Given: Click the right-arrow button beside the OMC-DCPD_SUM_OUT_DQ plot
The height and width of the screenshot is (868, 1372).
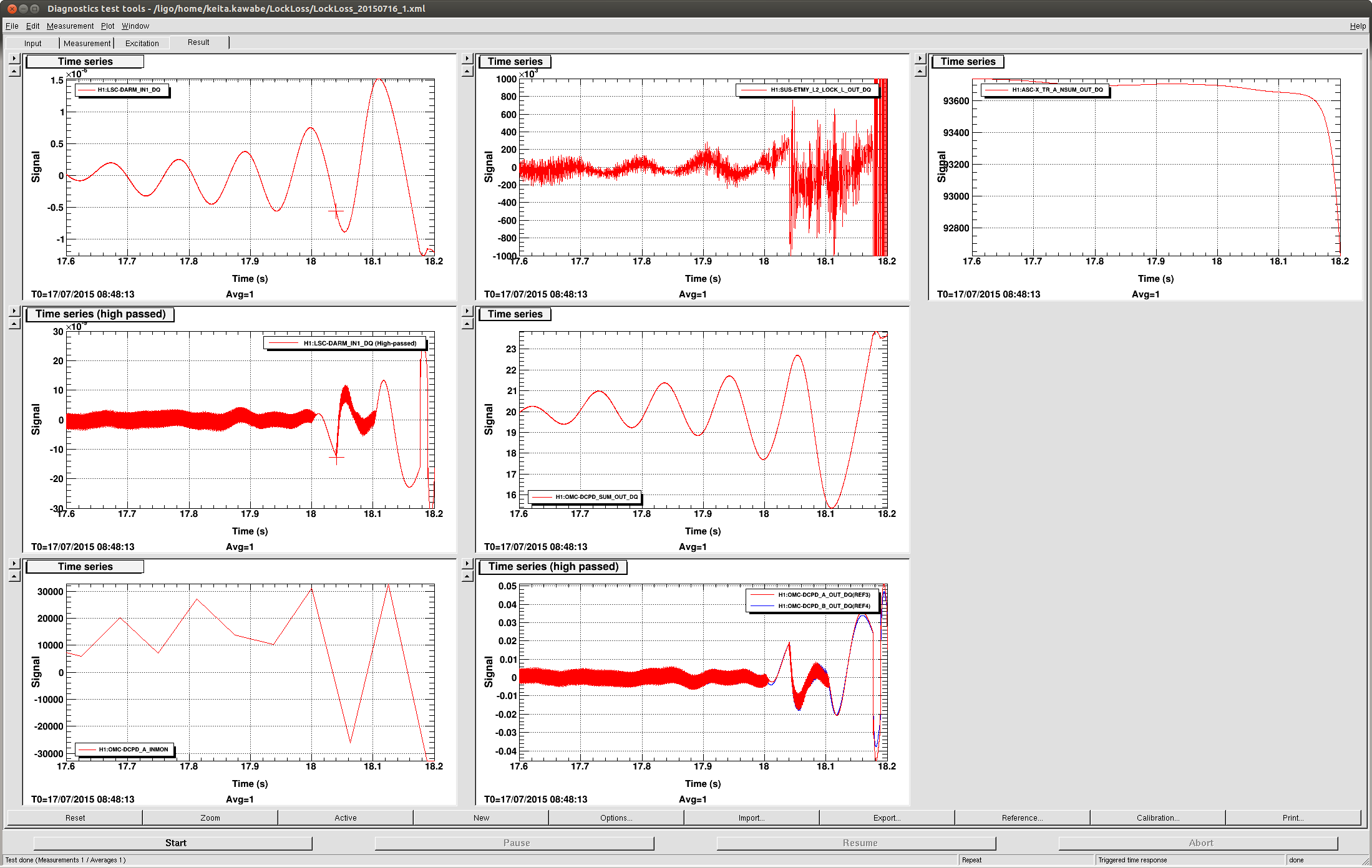Looking at the screenshot, I should point(467,311).
